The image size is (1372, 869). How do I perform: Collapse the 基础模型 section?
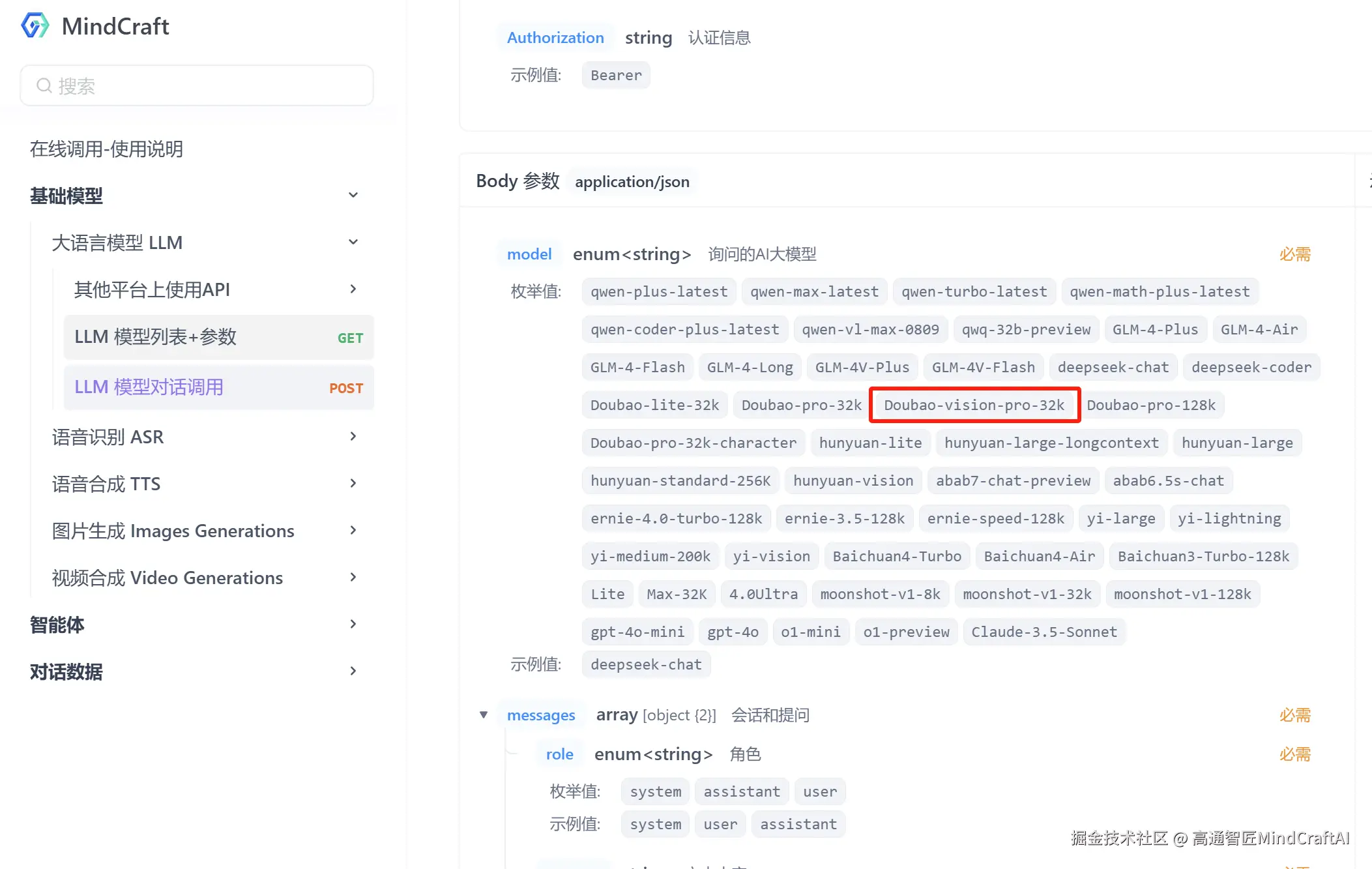click(x=353, y=196)
